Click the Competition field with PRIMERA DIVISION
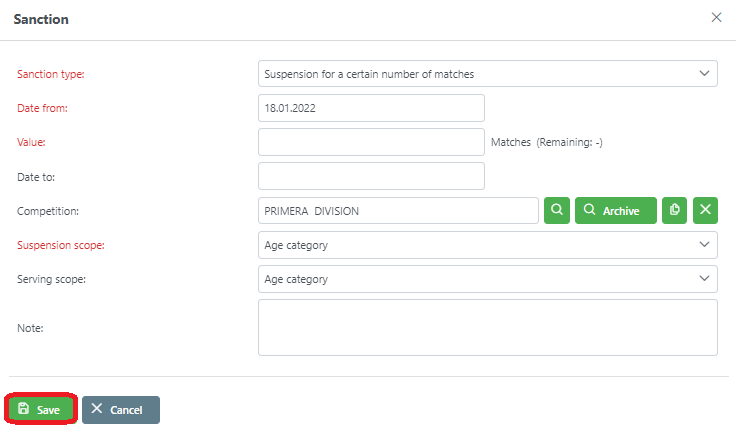The width and height of the screenshot is (736, 435). (x=398, y=210)
